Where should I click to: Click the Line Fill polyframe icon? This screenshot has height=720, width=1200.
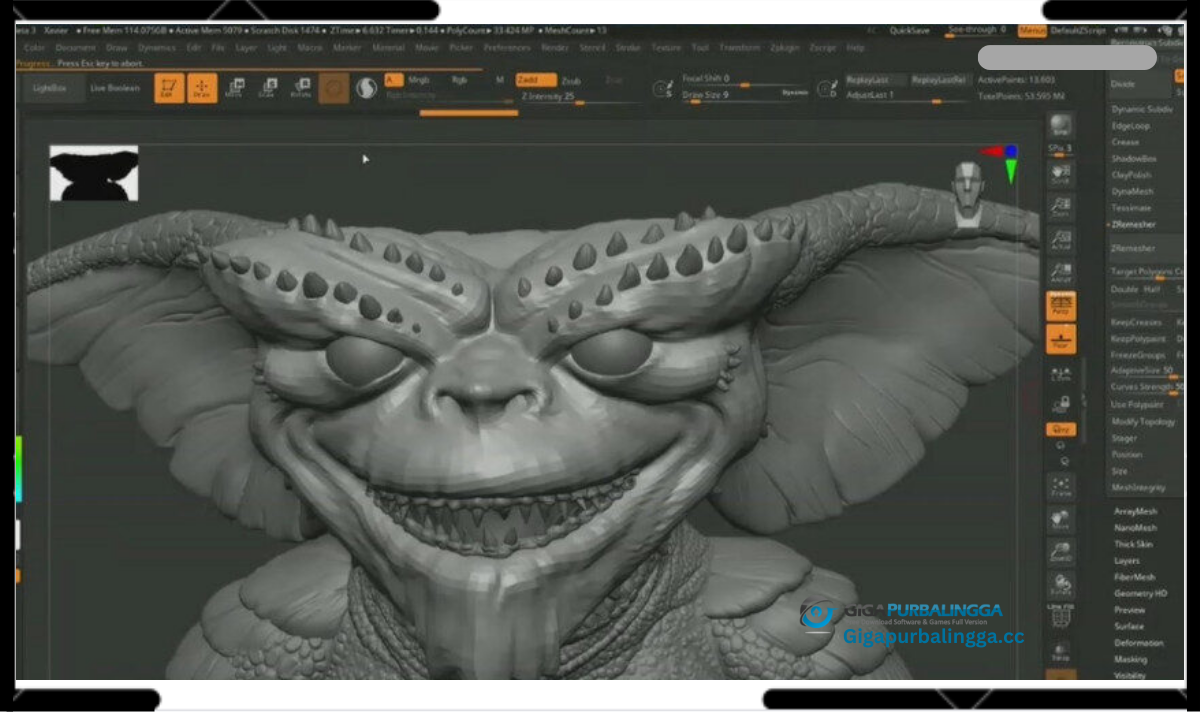click(x=1061, y=616)
